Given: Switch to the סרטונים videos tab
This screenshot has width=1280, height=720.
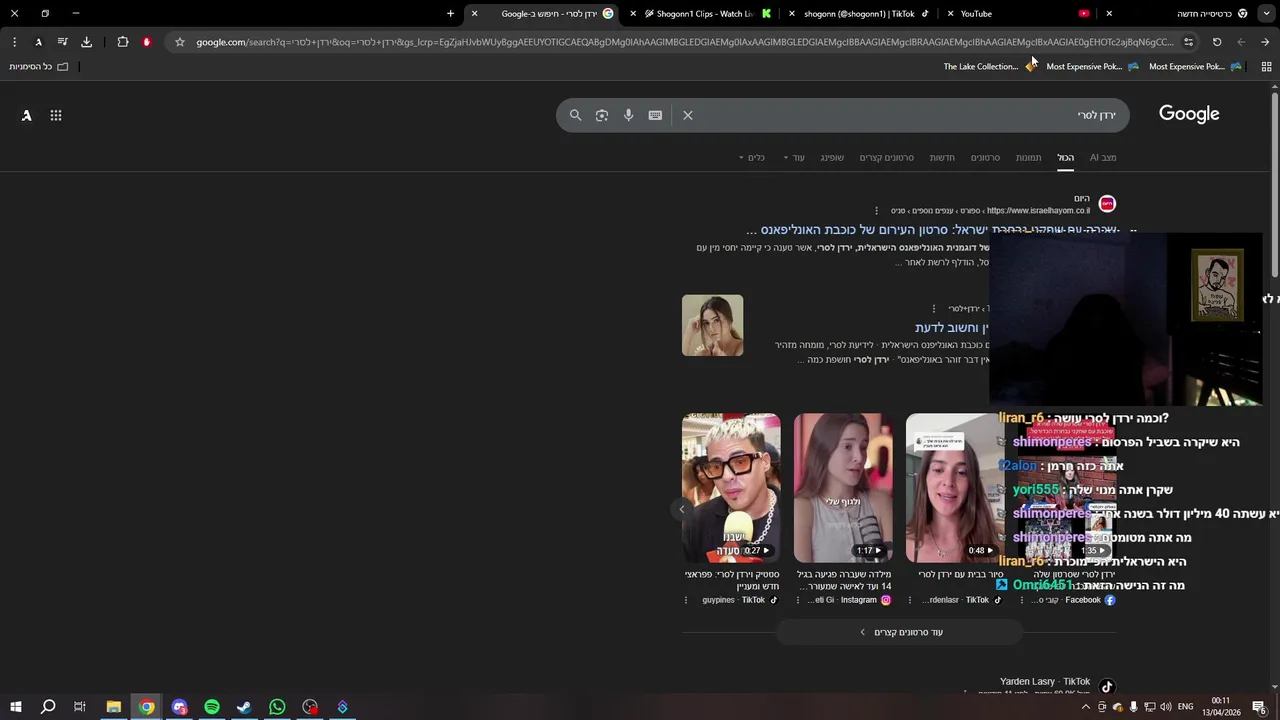Looking at the screenshot, I should point(985,158).
